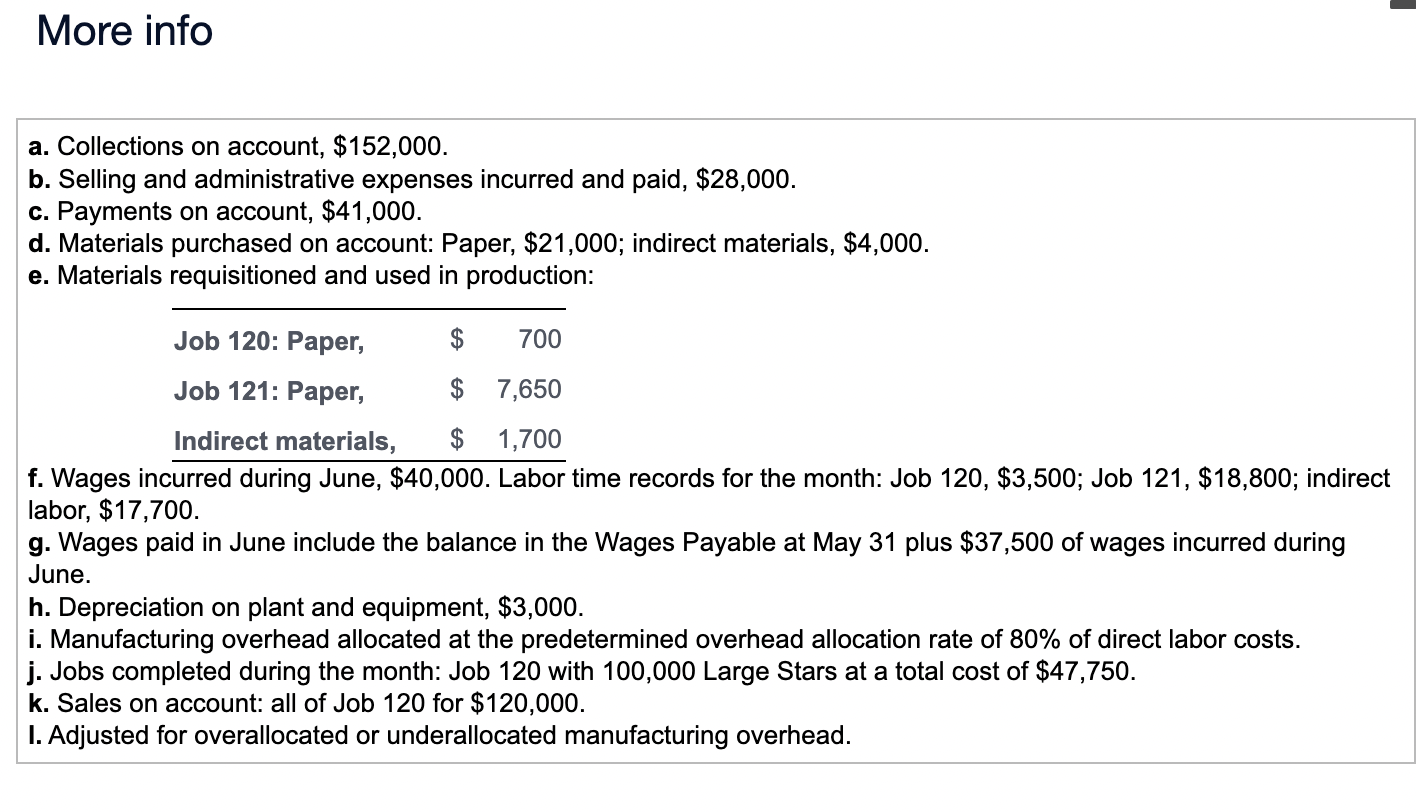Click the $7,650 amount for Job 121

(x=505, y=390)
